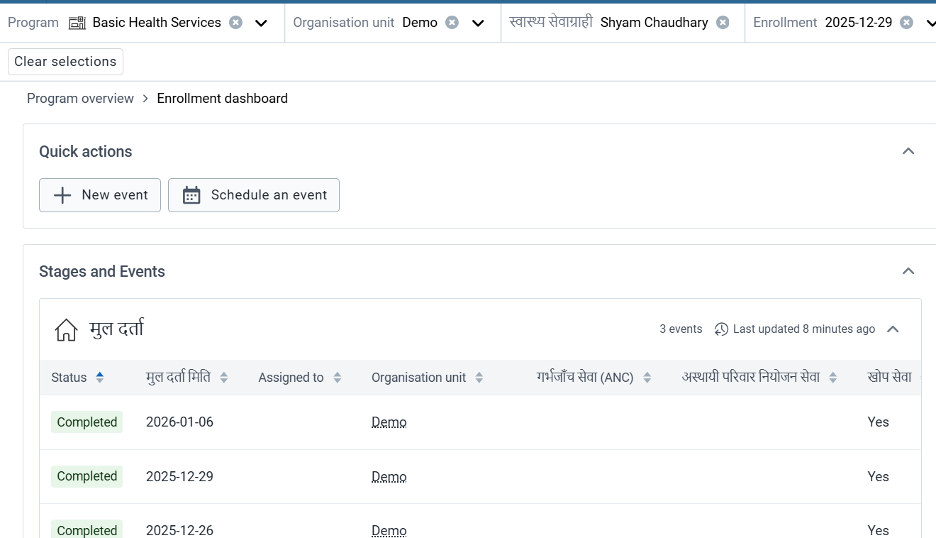This screenshot has height=538, width=936.
Task: Click Schedule an event button
Action: click(x=254, y=195)
